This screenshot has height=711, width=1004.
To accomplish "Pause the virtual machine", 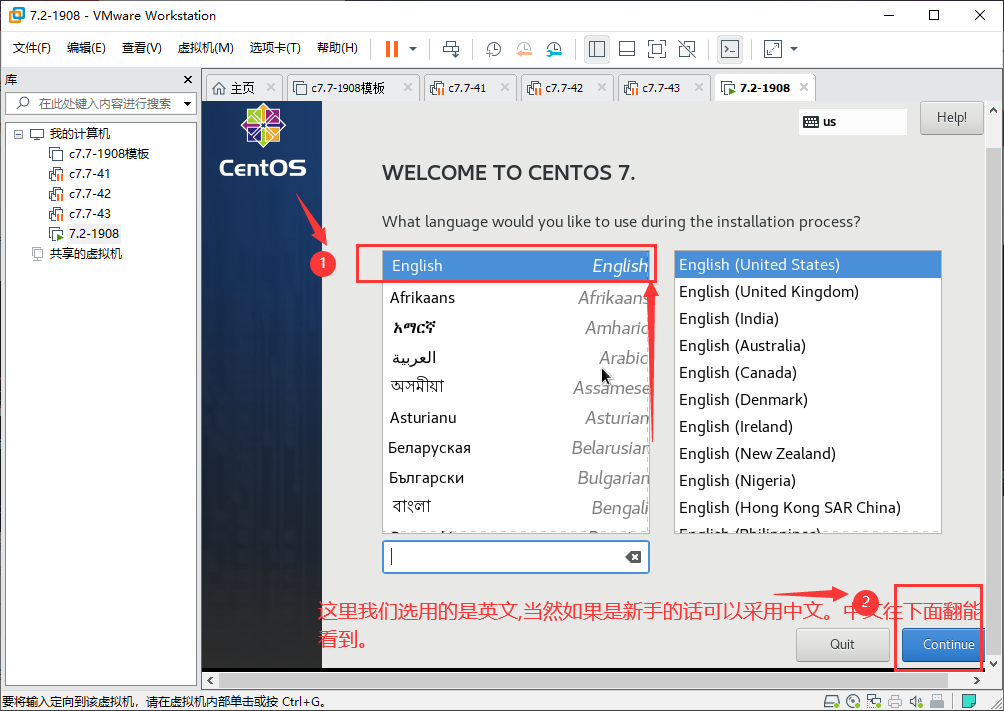I will [x=392, y=49].
